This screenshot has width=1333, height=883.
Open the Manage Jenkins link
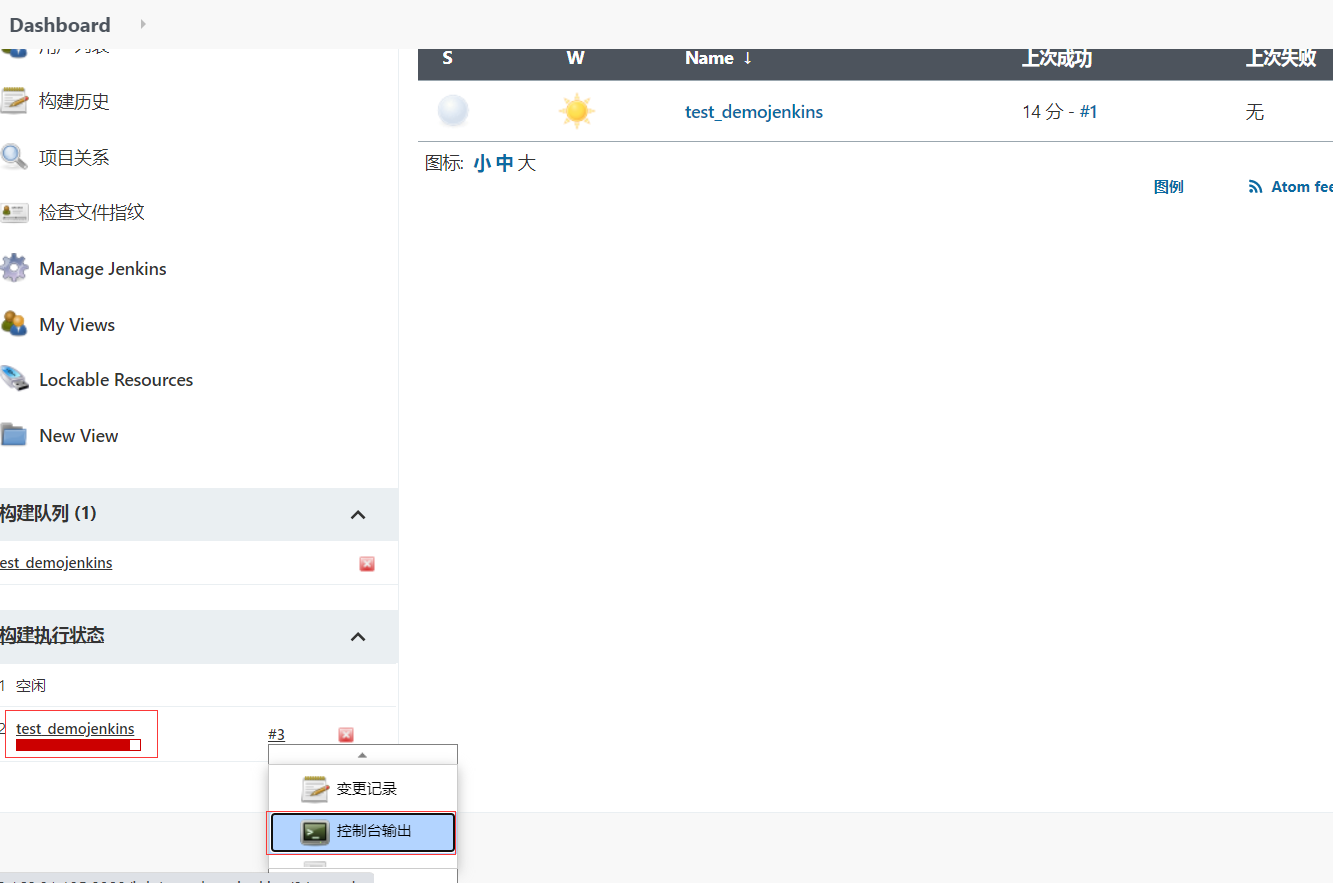tap(103, 268)
